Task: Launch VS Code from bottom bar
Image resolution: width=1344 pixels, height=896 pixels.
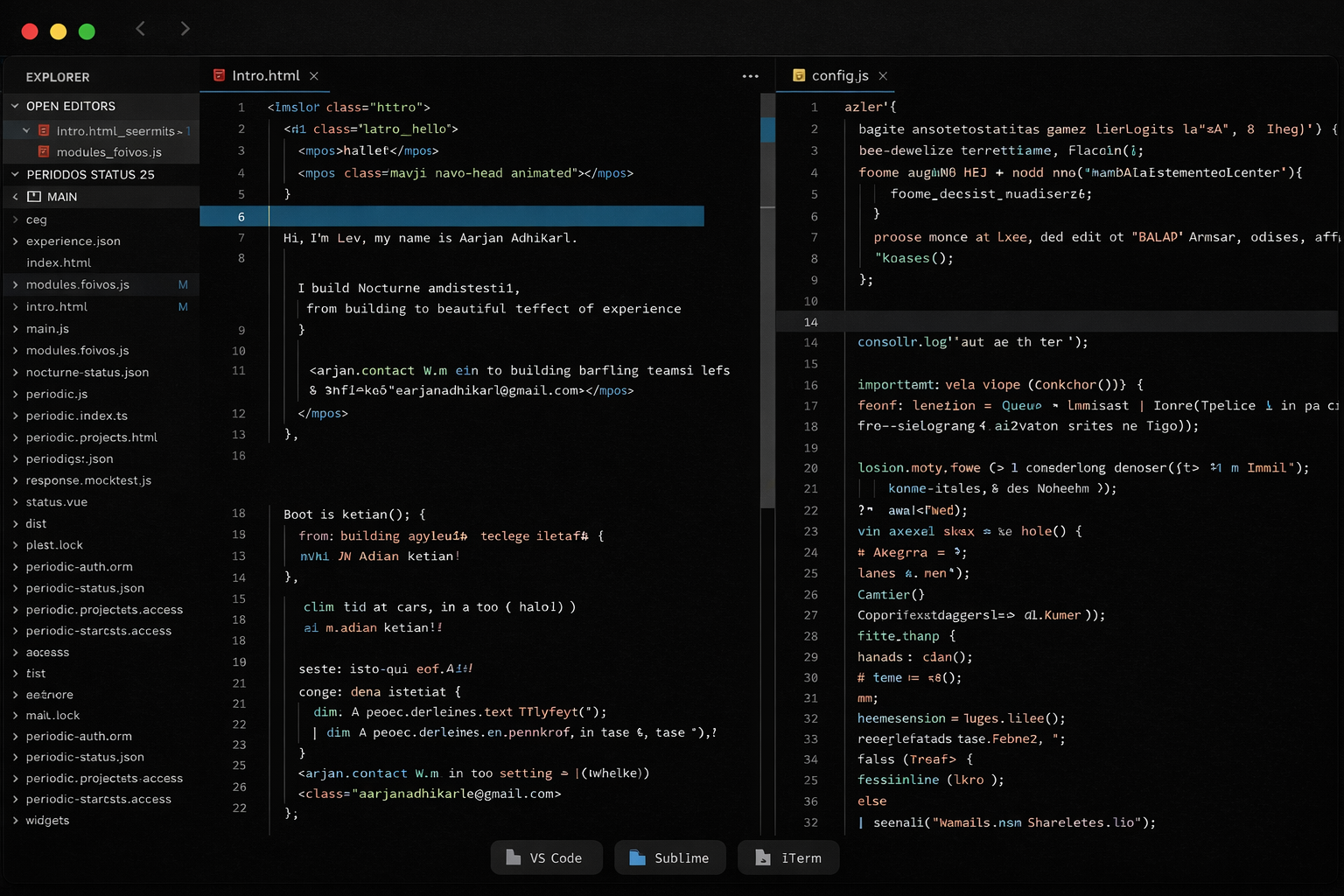Action: tap(547, 857)
